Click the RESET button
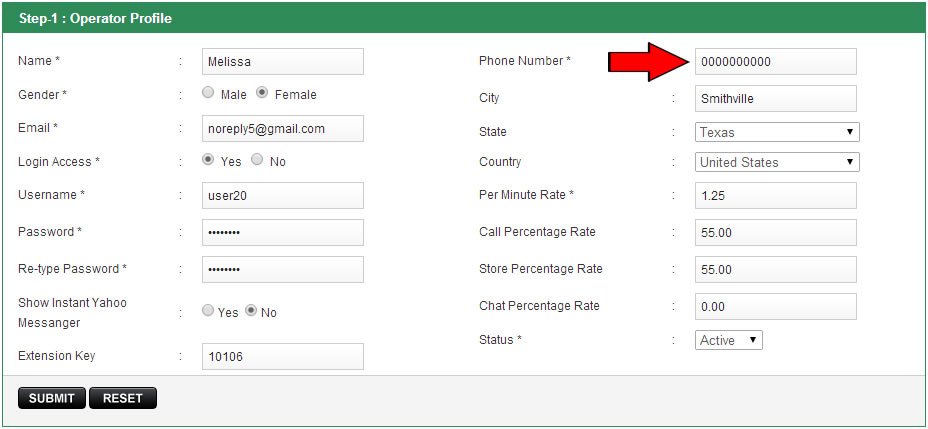The height and width of the screenshot is (429, 928). click(x=122, y=398)
